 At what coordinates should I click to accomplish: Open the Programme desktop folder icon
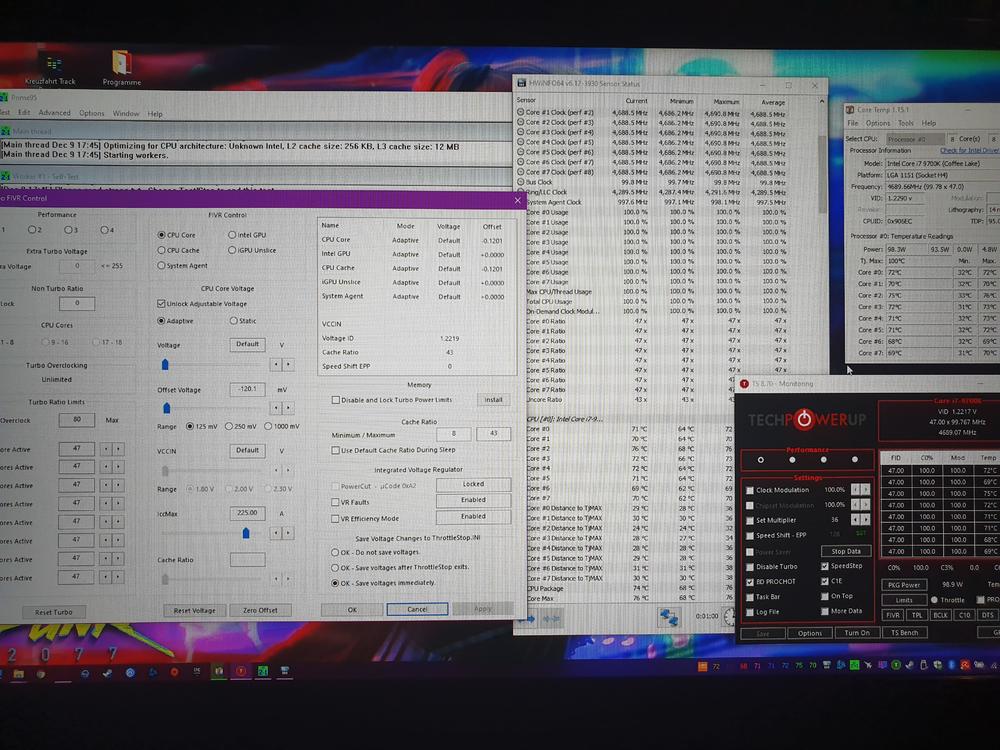[121, 63]
